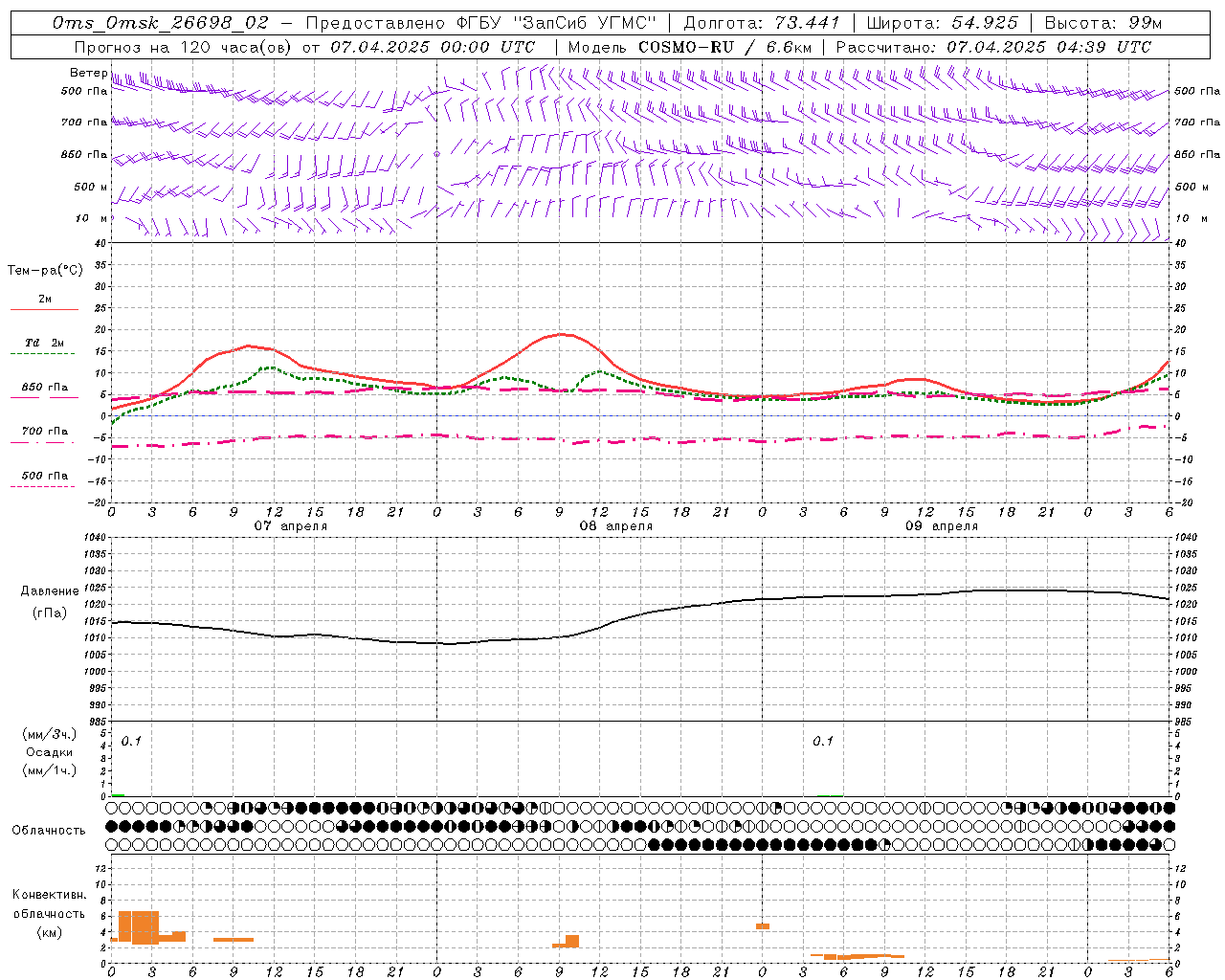Click the (гПа) unit label under Давление

(x=50, y=612)
